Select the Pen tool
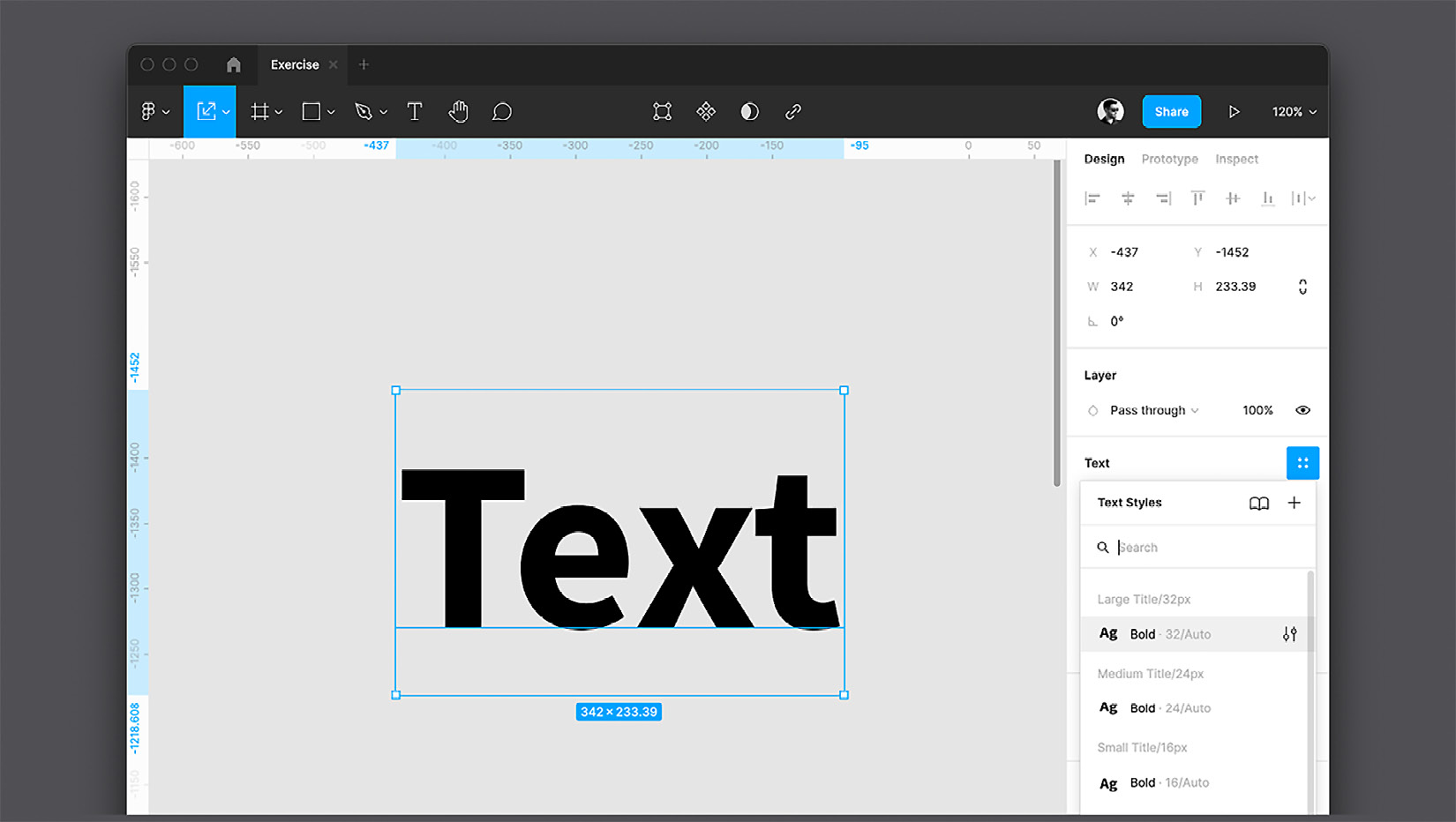The height and width of the screenshot is (822, 1456). point(364,111)
